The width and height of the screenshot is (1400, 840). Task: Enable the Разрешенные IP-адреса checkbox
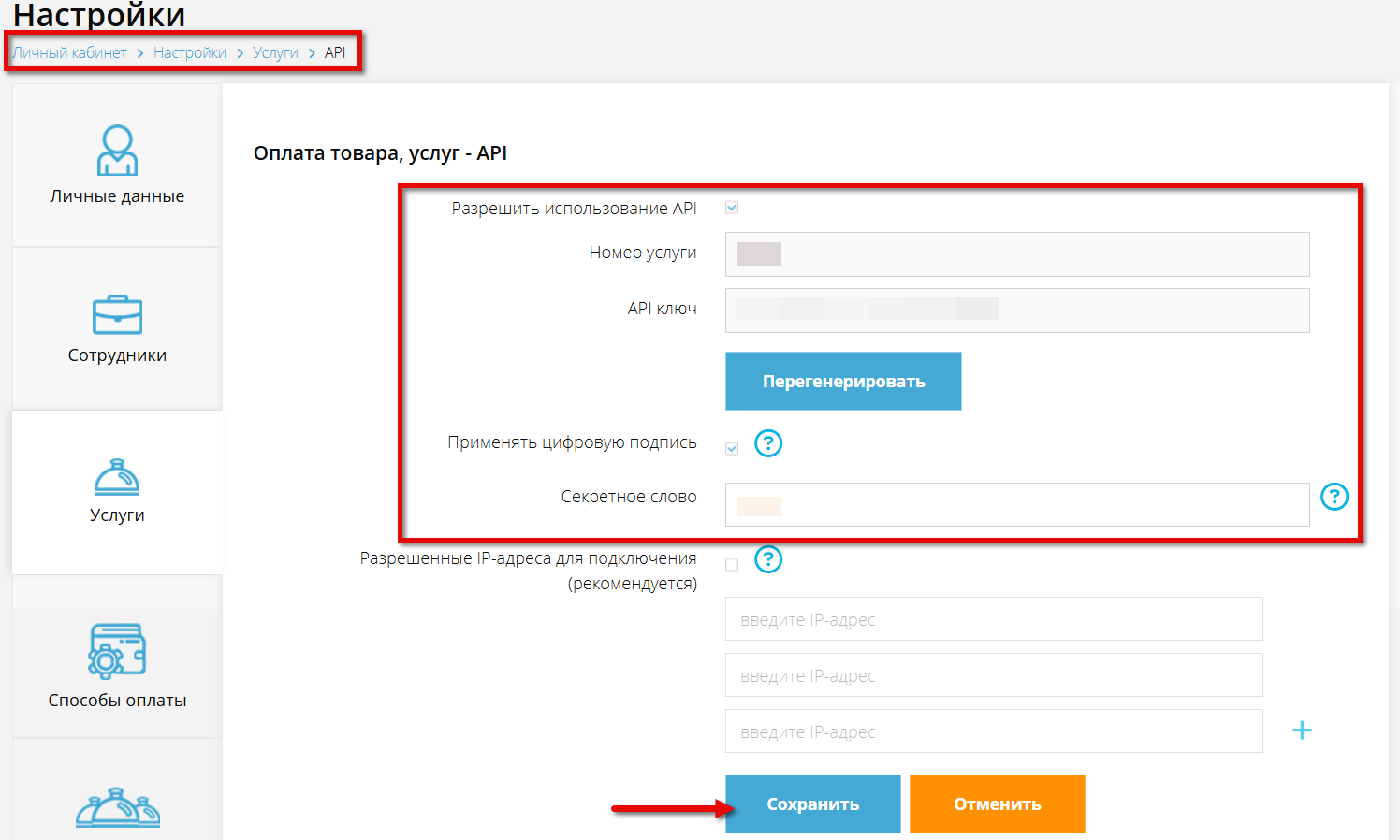[731, 565]
